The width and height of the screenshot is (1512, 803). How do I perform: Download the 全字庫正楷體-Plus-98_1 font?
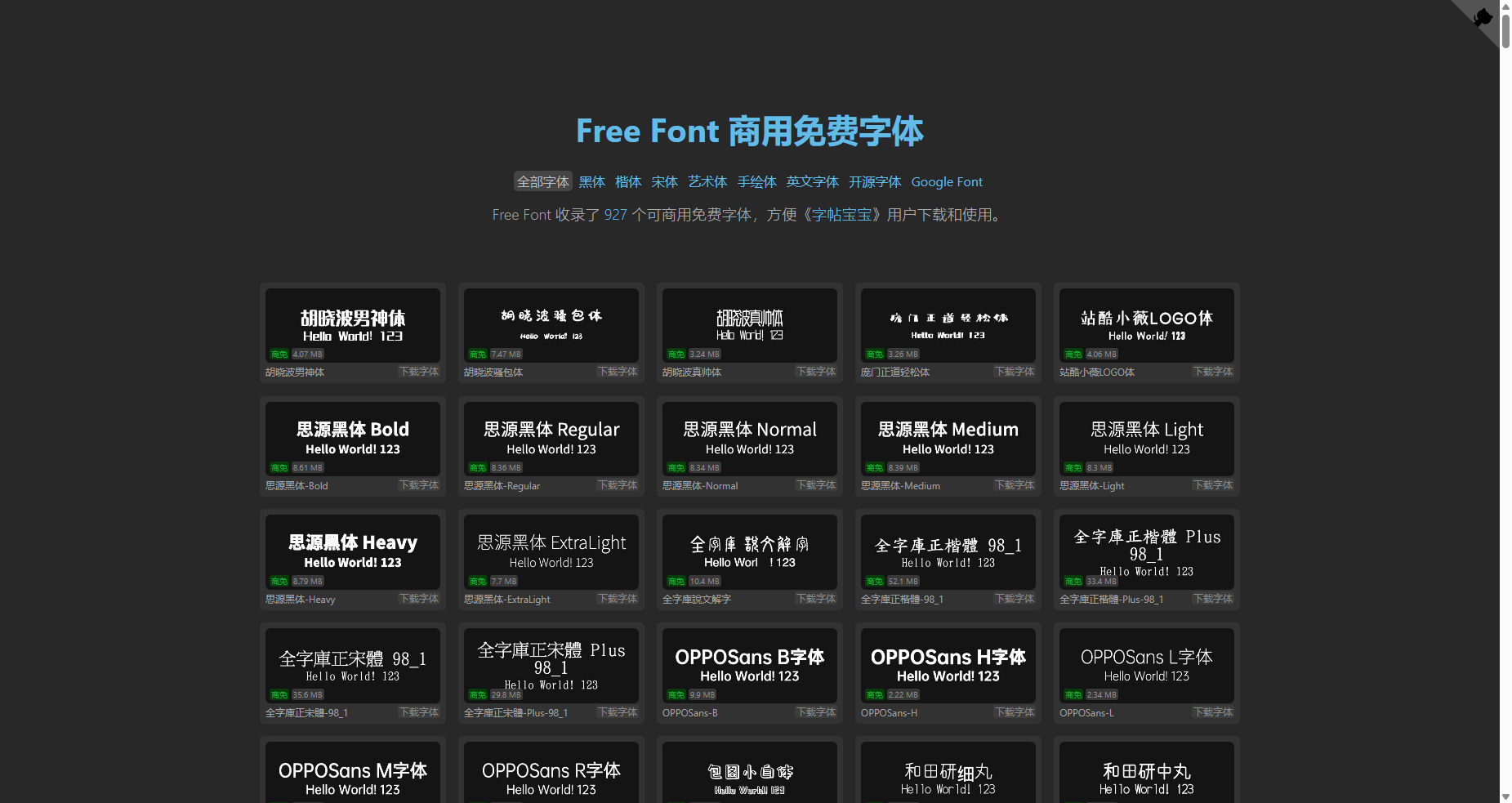point(1213,599)
